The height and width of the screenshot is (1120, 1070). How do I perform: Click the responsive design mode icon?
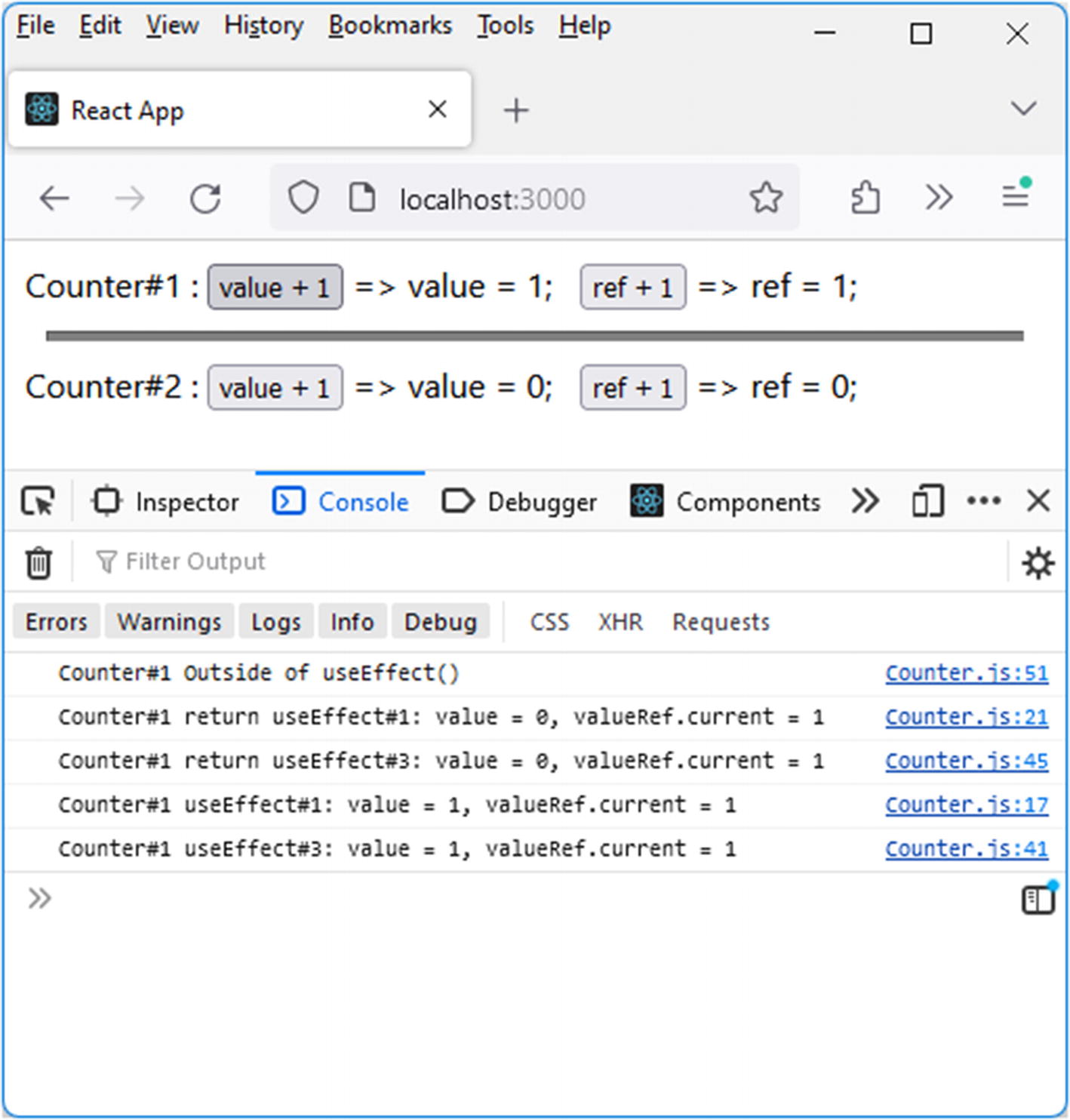pyautogui.click(x=927, y=502)
